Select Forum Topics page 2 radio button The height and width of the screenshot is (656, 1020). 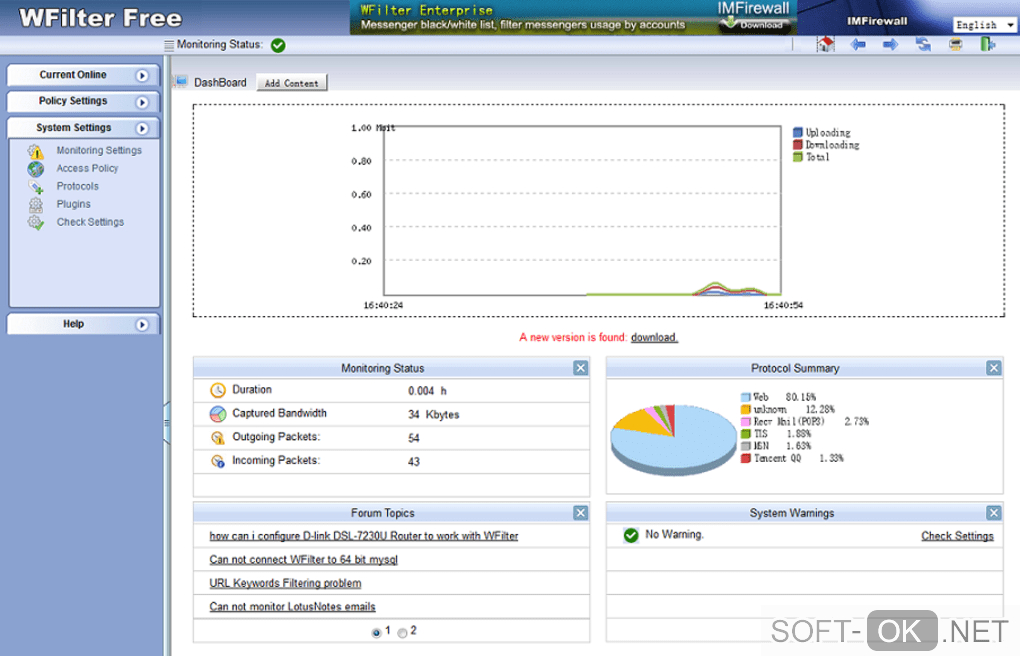pos(402,633)
